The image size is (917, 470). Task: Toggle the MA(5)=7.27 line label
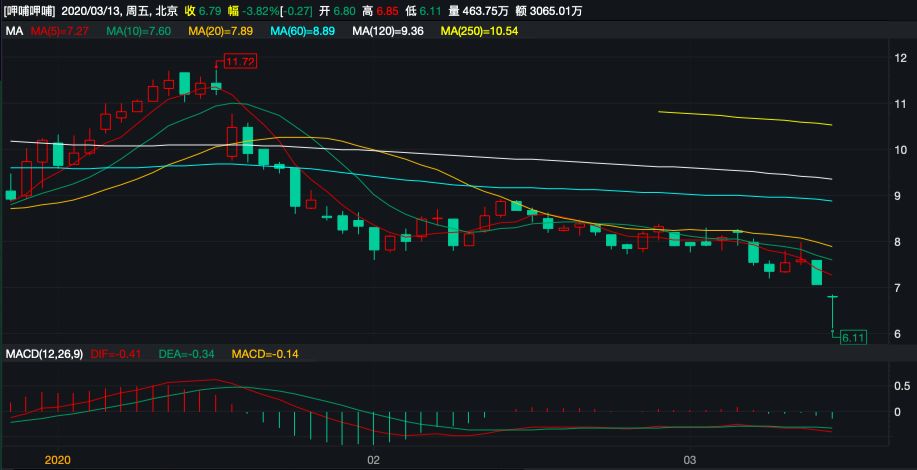tap(65, 32)
